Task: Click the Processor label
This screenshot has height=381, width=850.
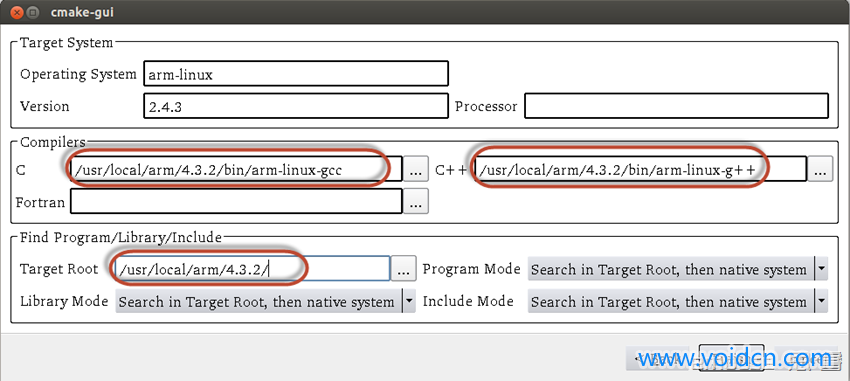Action: click(x=486, y=106)
